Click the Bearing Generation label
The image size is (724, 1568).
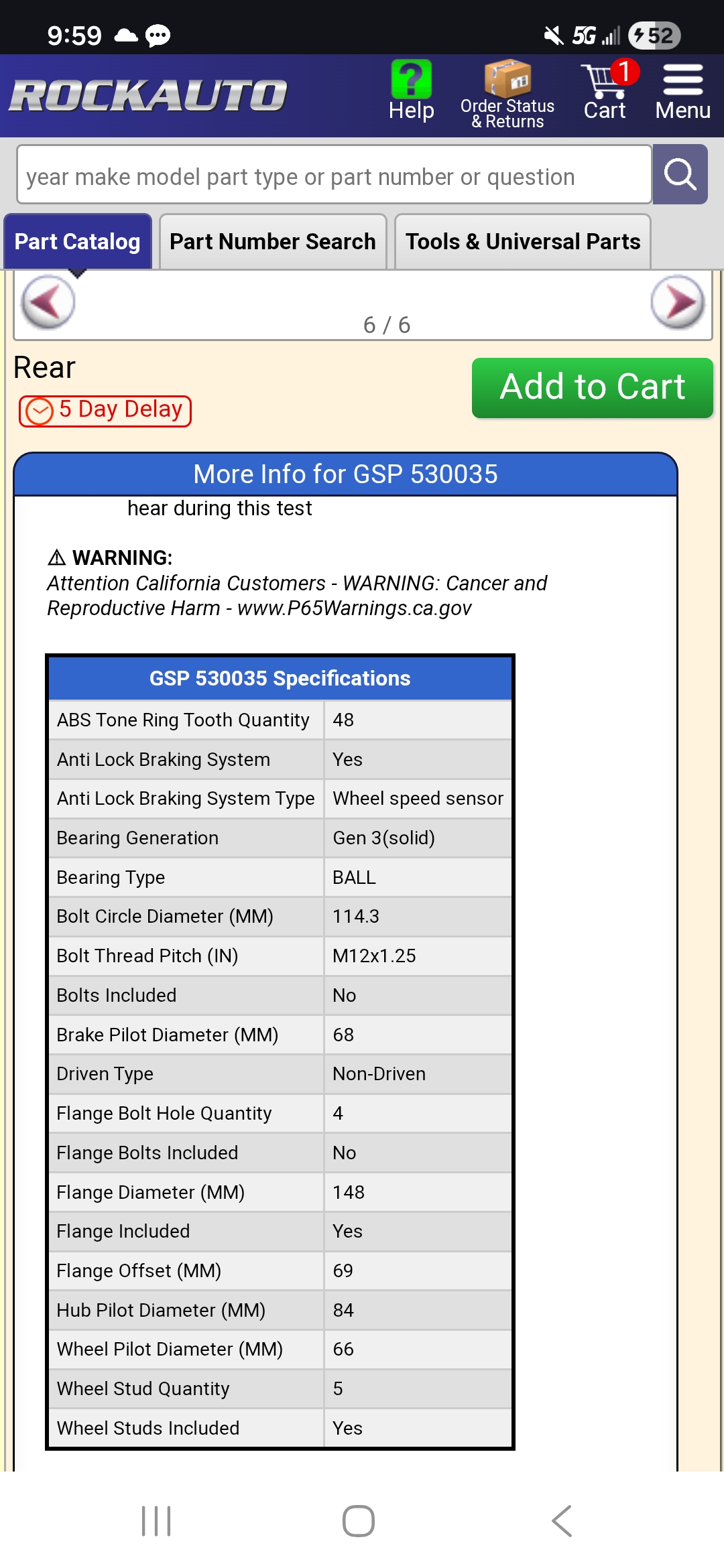[x=137, y=838]
